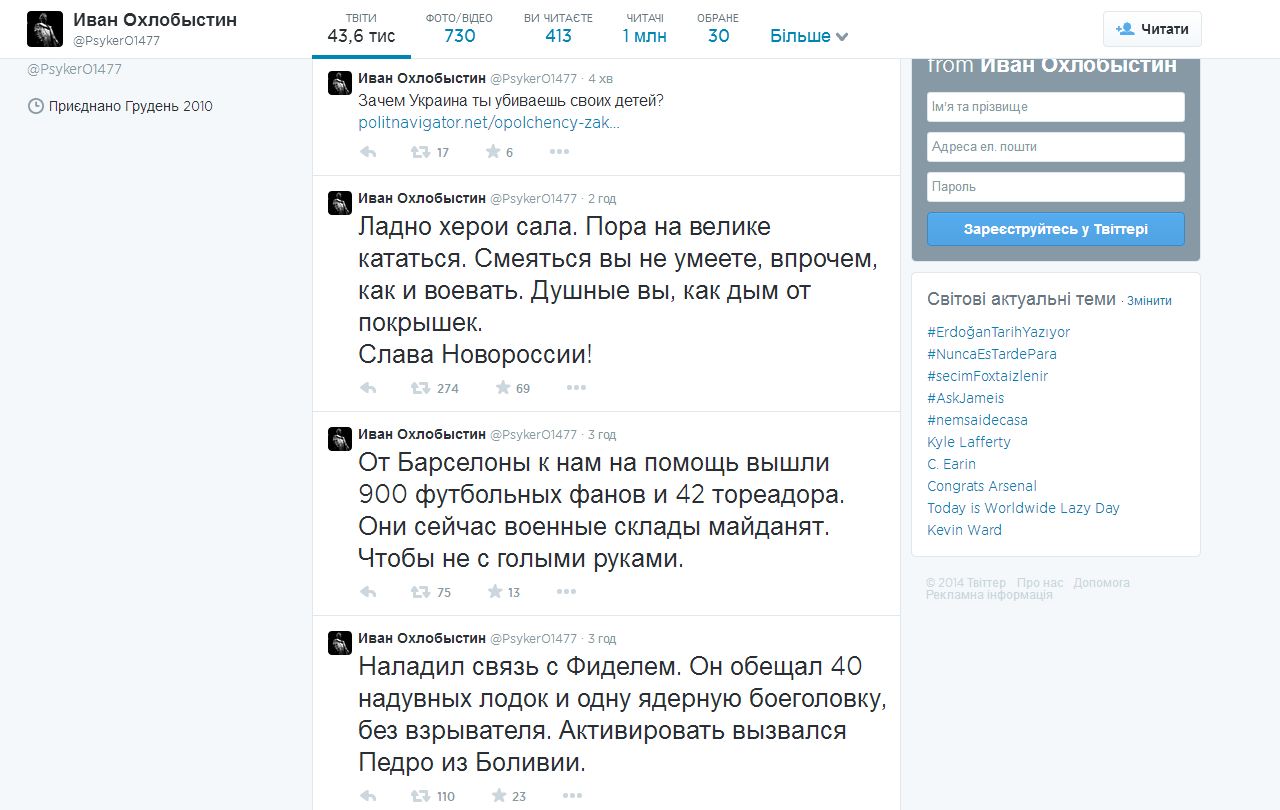Open the 'Kyle Lafferty' trending topic
Image resolution: width=1280 pixels, height=810 pixels.
pos(969,442)
